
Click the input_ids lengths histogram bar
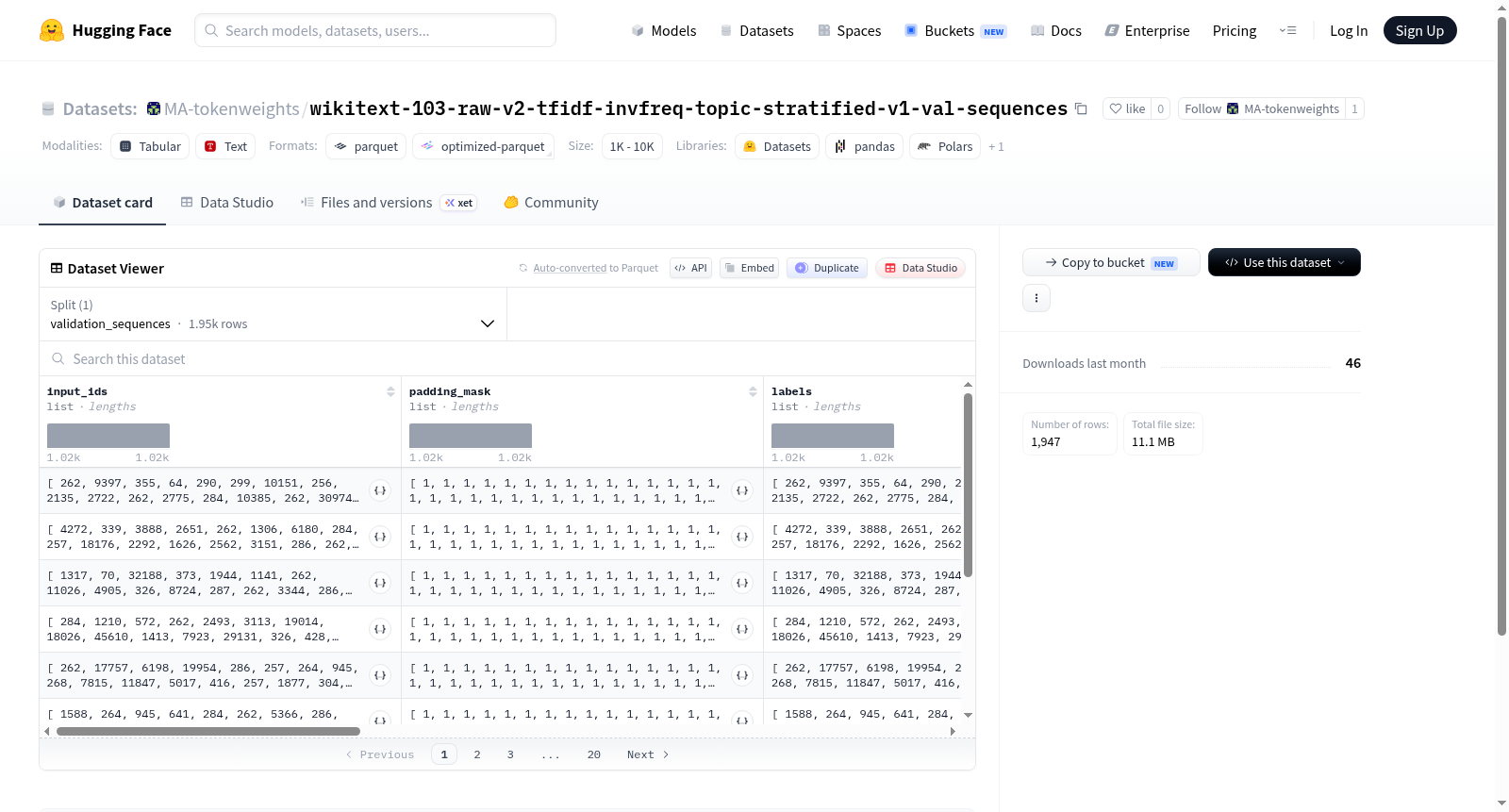pyautogui.click(x=108, y=436)
